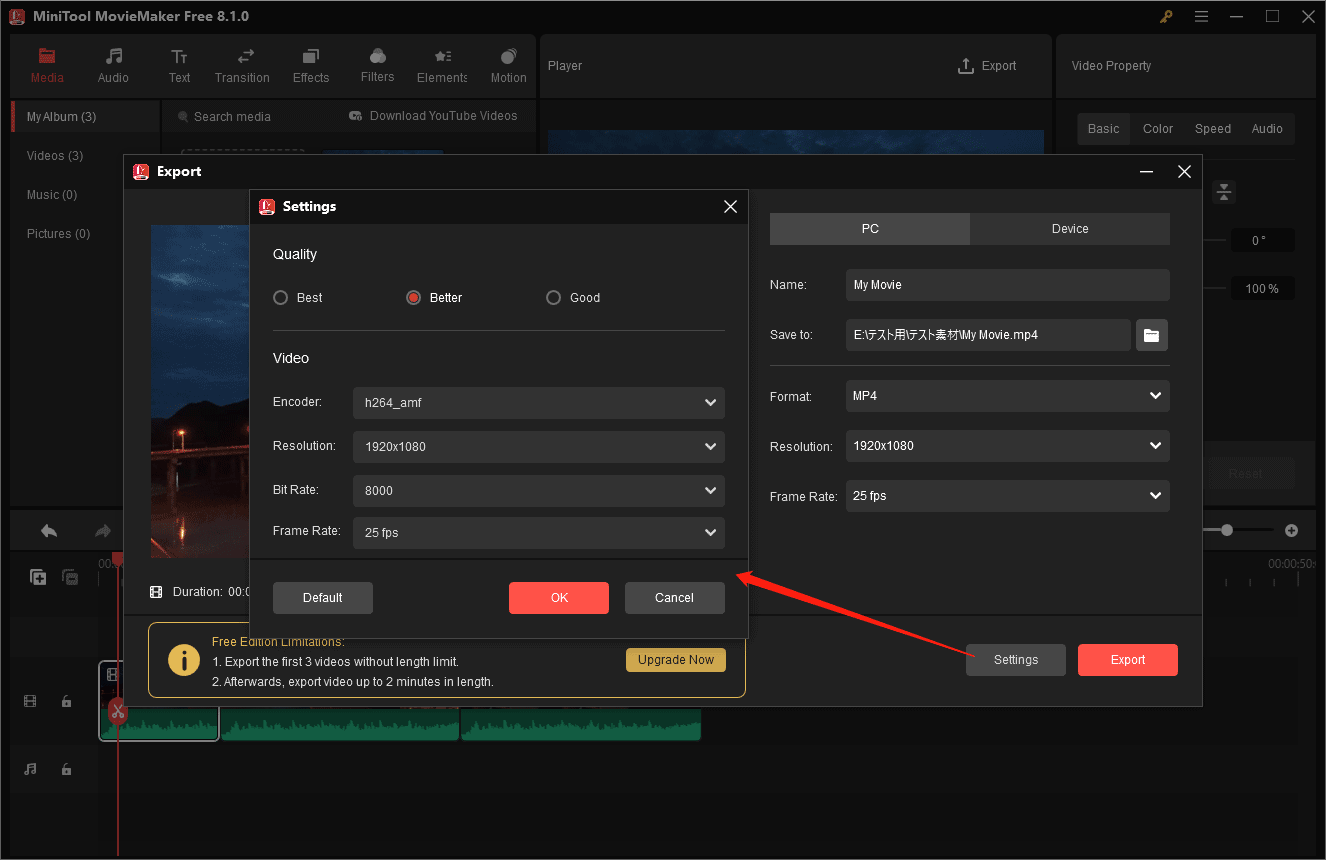1326x860 pixels.
Task: Click the add track icon on timeline
Action: pos(38,577)
